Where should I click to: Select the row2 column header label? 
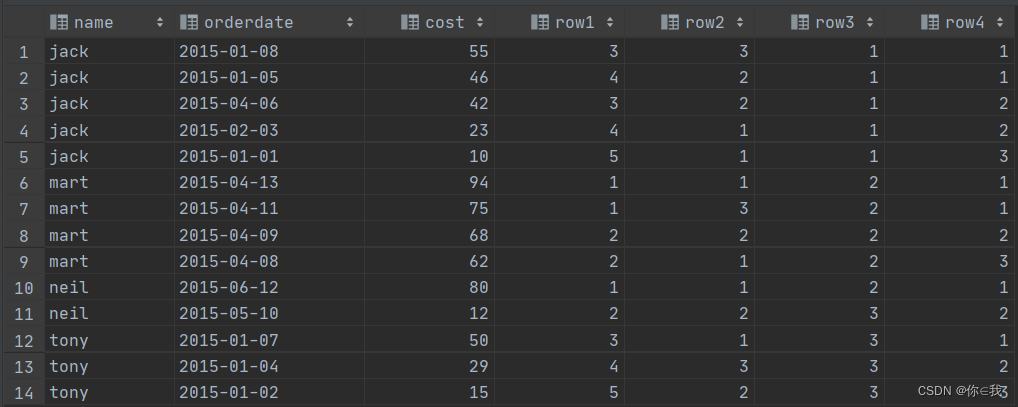pos(704,23)
